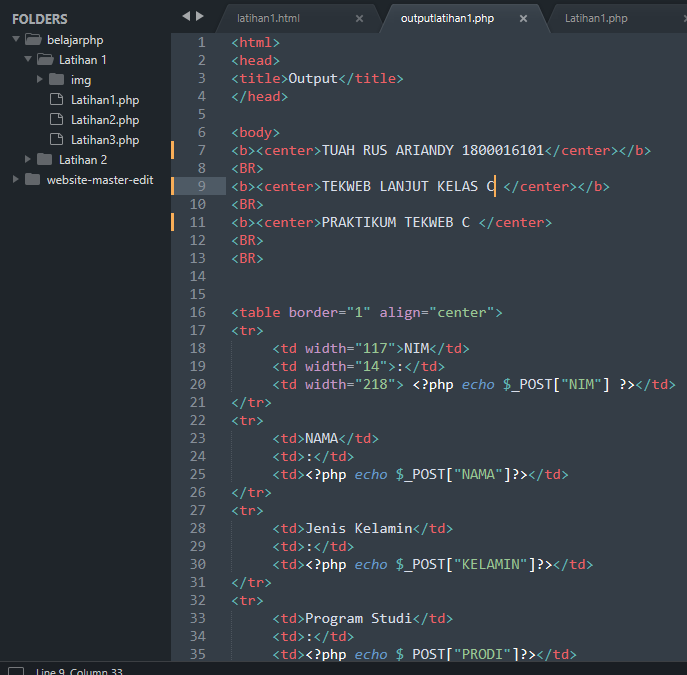Open Latihan1.php from the sidebar
This screenshot has width=687, height=675.
[x=105, y=100]
